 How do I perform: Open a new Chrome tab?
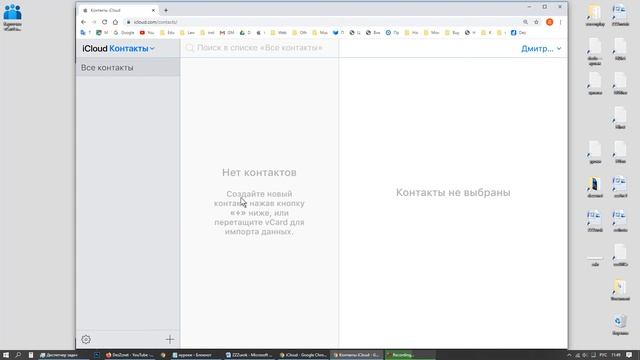point(166,10)
